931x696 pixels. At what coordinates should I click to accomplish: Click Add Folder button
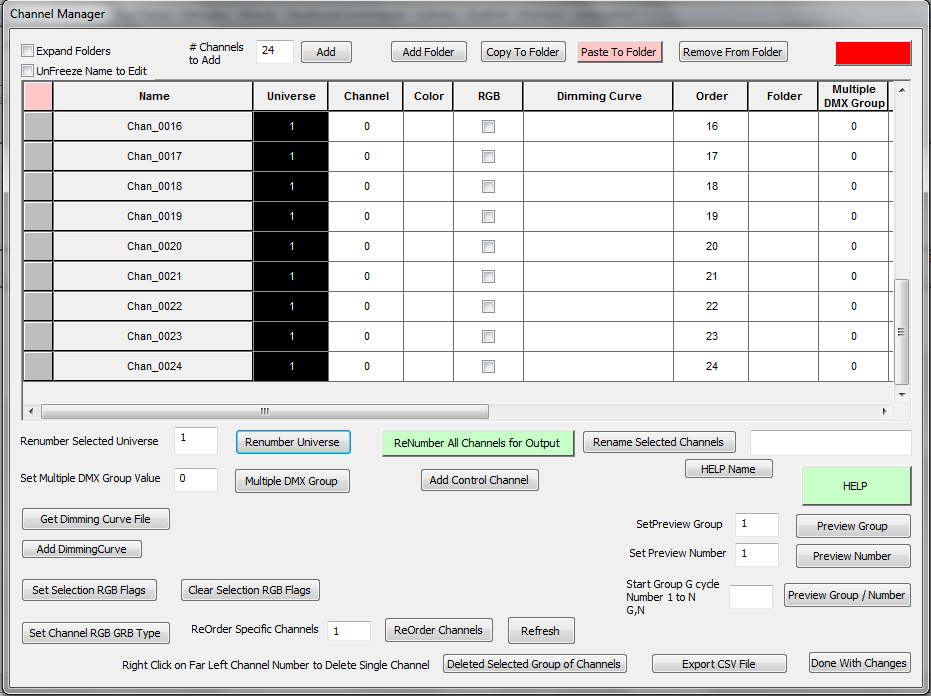click(428, 52)
